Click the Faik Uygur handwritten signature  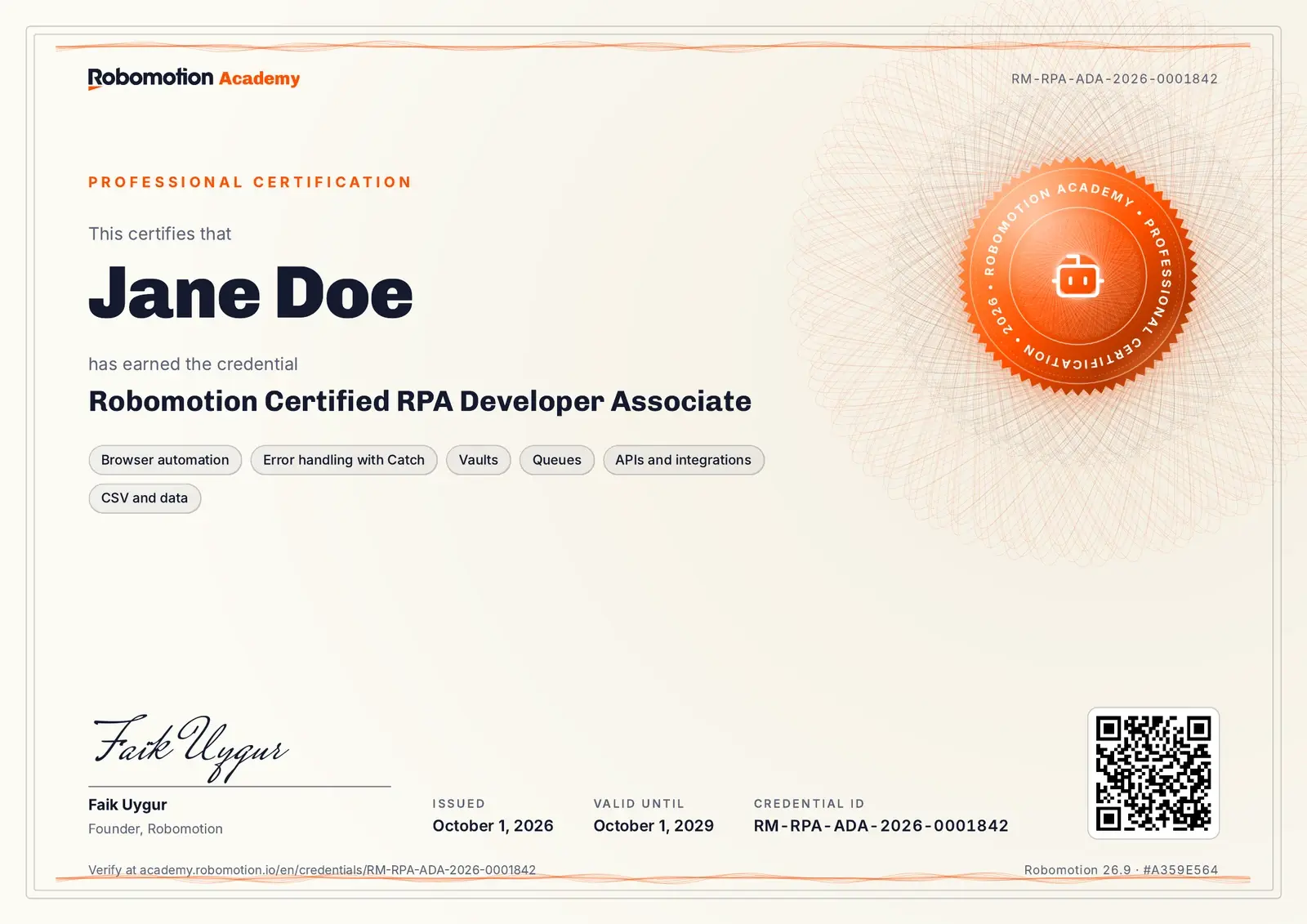coord(191,748)
